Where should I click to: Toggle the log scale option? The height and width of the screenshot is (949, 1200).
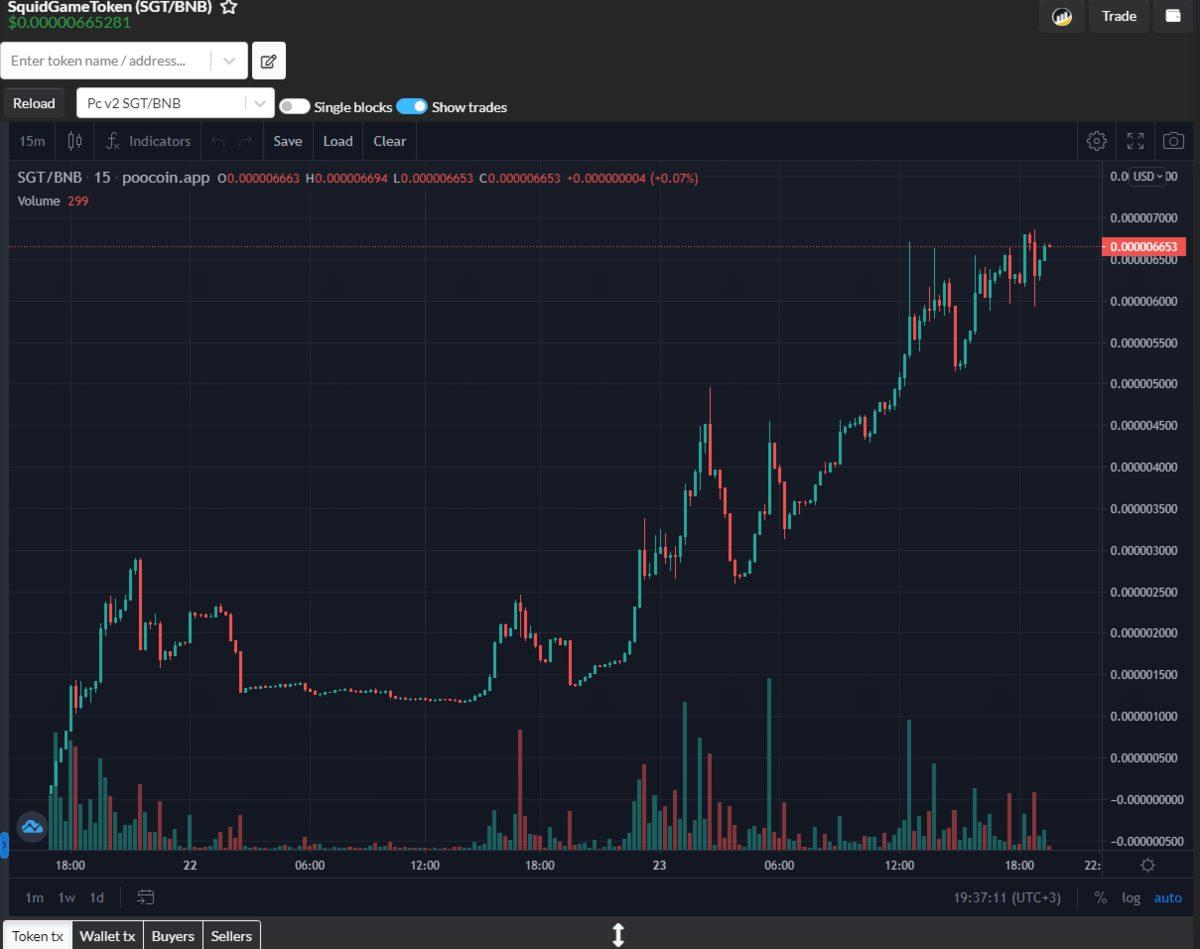click(x=1130, y=897)
